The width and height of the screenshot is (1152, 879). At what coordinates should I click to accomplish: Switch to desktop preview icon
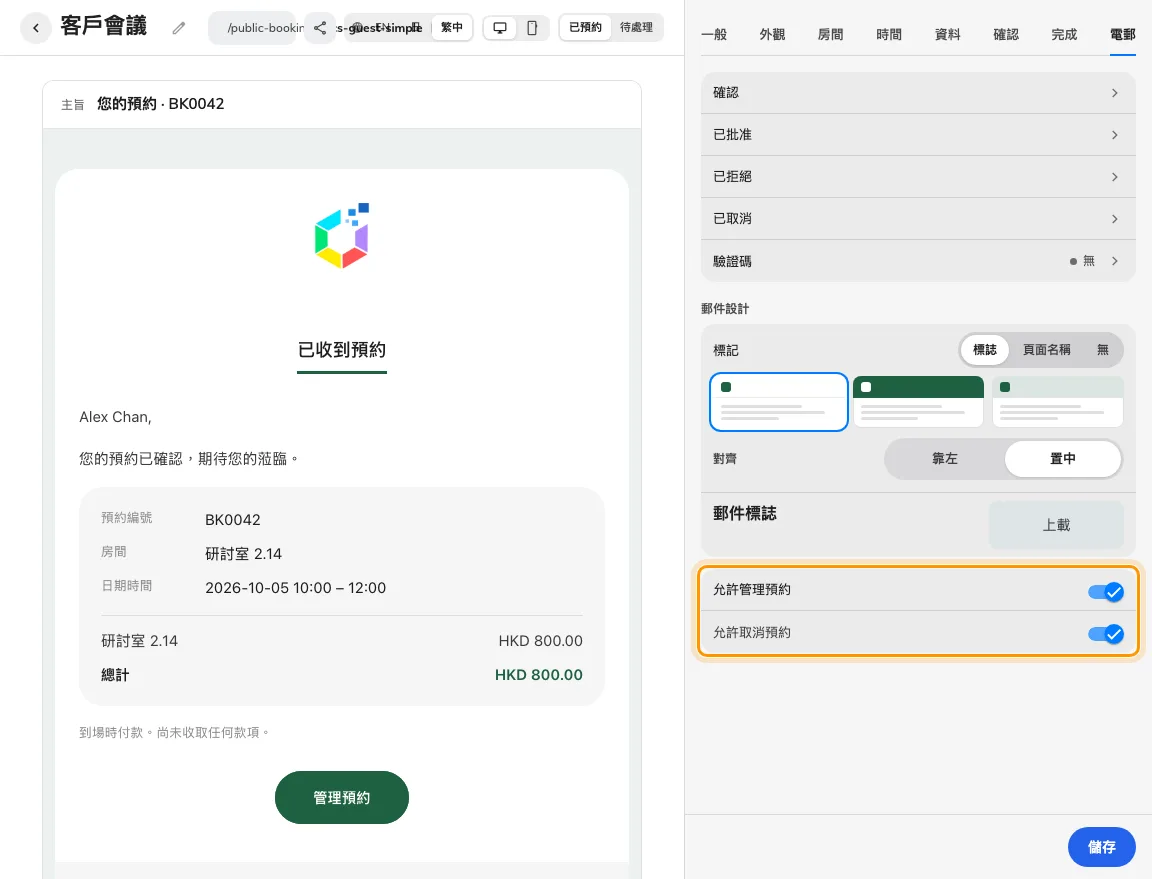pyautogui.click(x=500, y=28)
